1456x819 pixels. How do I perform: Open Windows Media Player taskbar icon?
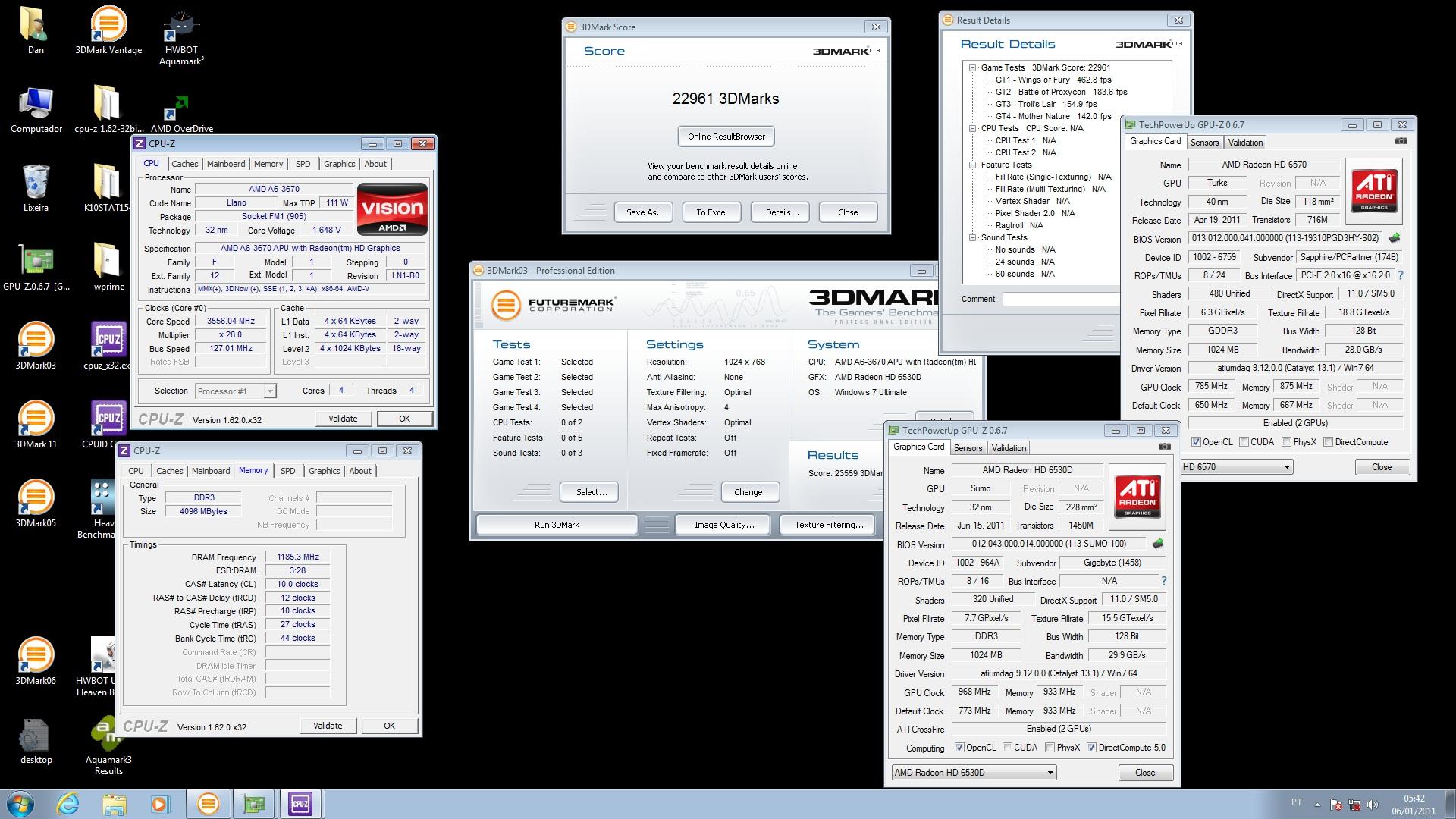pos(160,804)
